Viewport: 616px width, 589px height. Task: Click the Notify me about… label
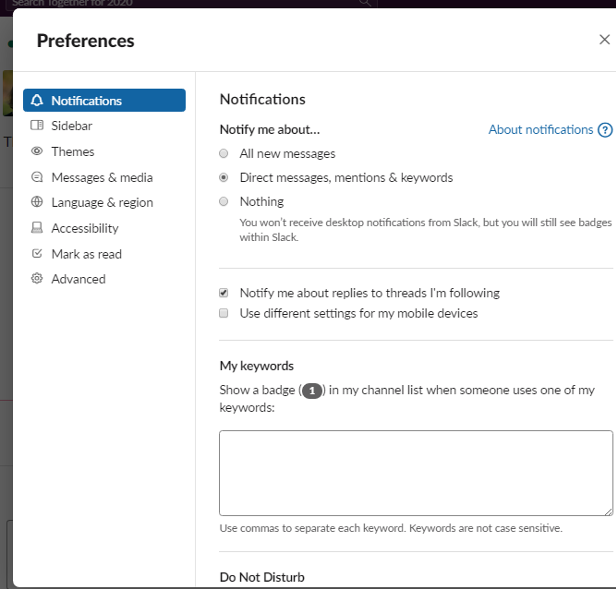click(x=270, y=130)
